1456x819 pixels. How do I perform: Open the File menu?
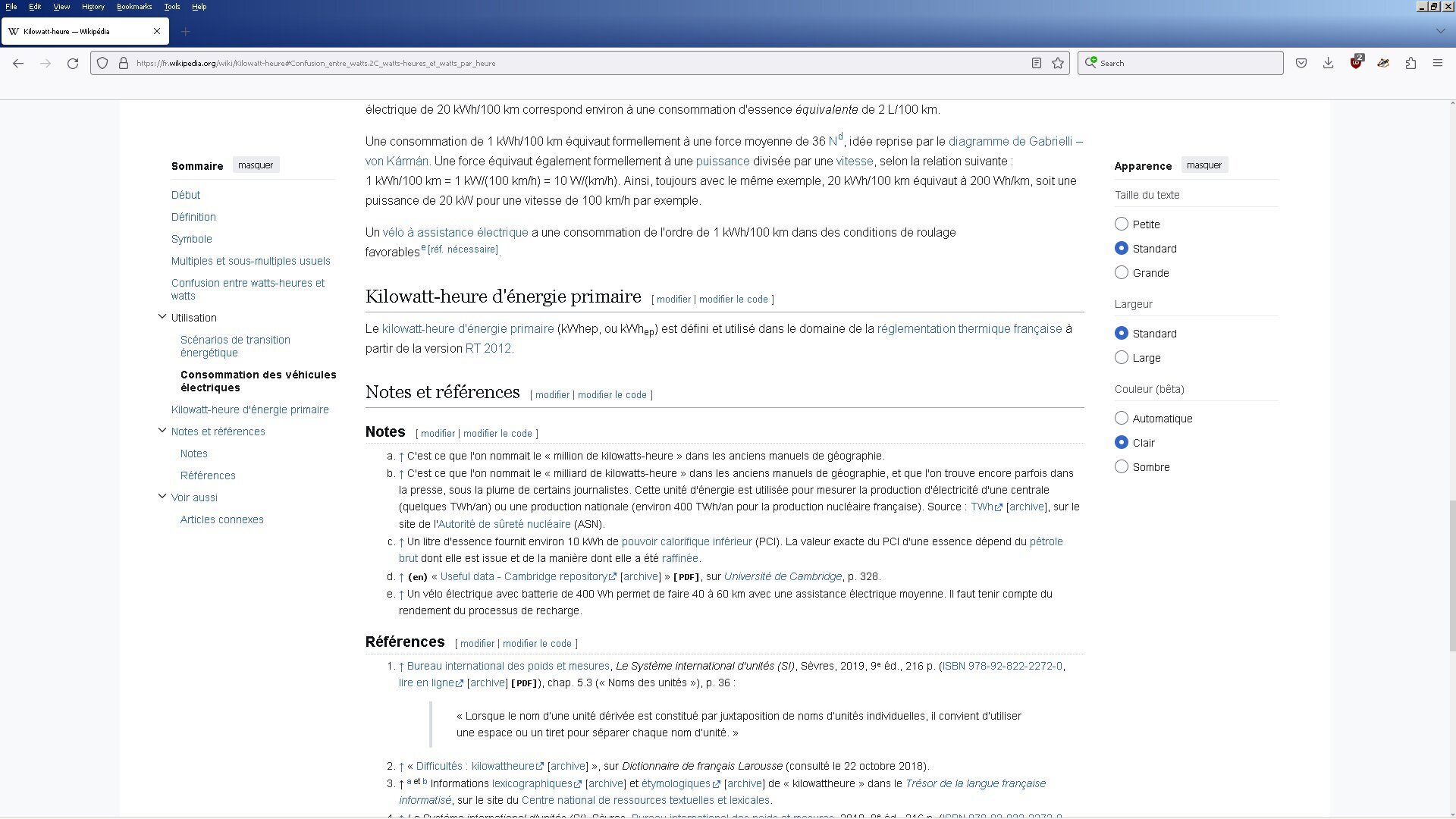pos(11,6)
